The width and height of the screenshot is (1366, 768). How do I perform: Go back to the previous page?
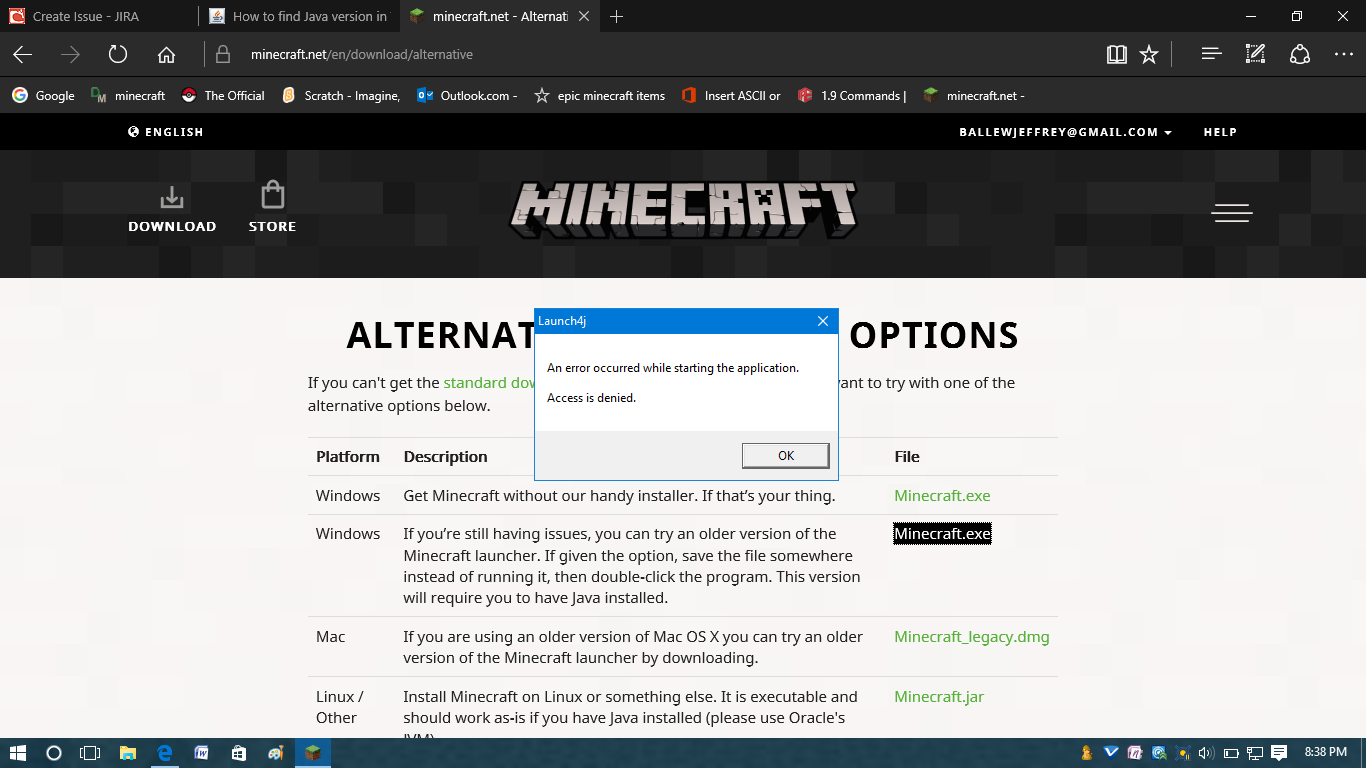coord(22,55)
